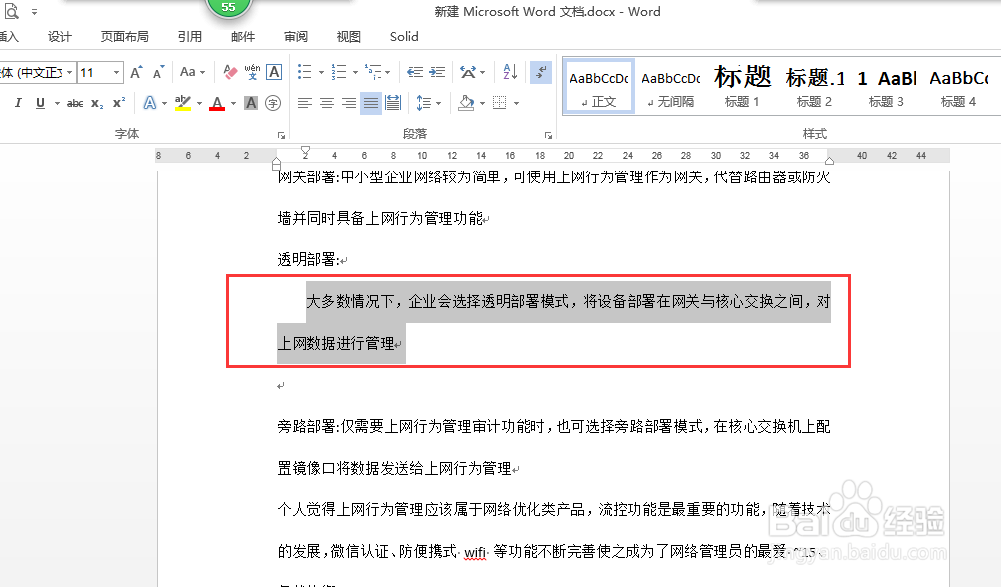1001x587 pixels.
Task: Toggle italic formatting
Action: [x=18, y=103]
